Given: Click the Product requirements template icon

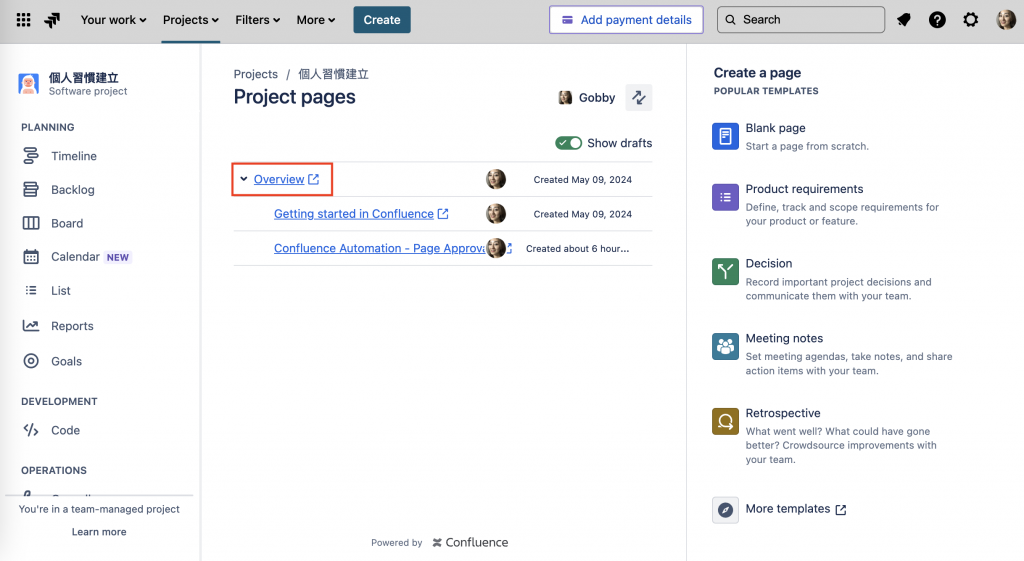Looking at the screenshot, I should (725, 197).
